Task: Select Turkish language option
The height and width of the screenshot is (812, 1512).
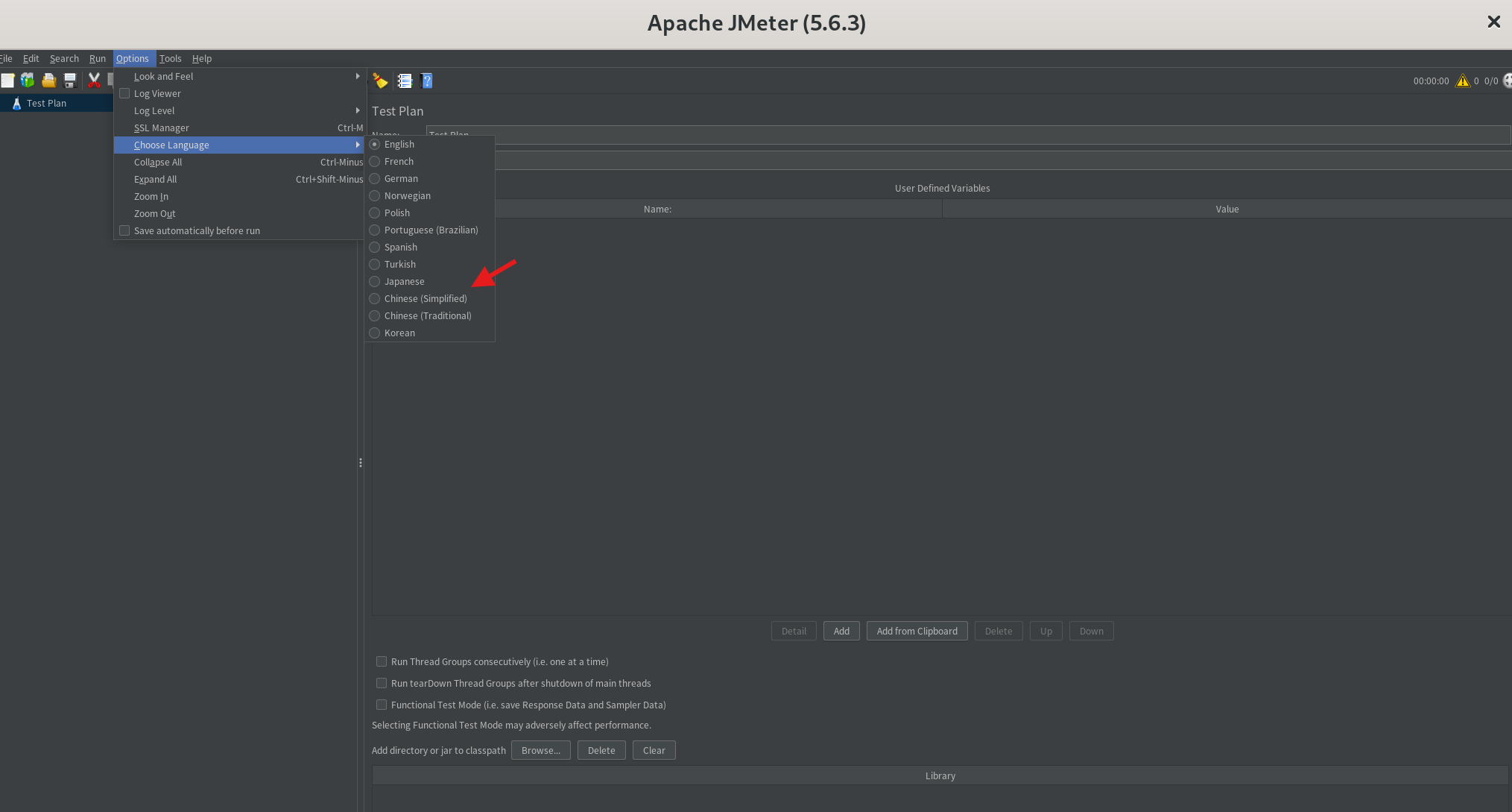Action: (429, 265)
